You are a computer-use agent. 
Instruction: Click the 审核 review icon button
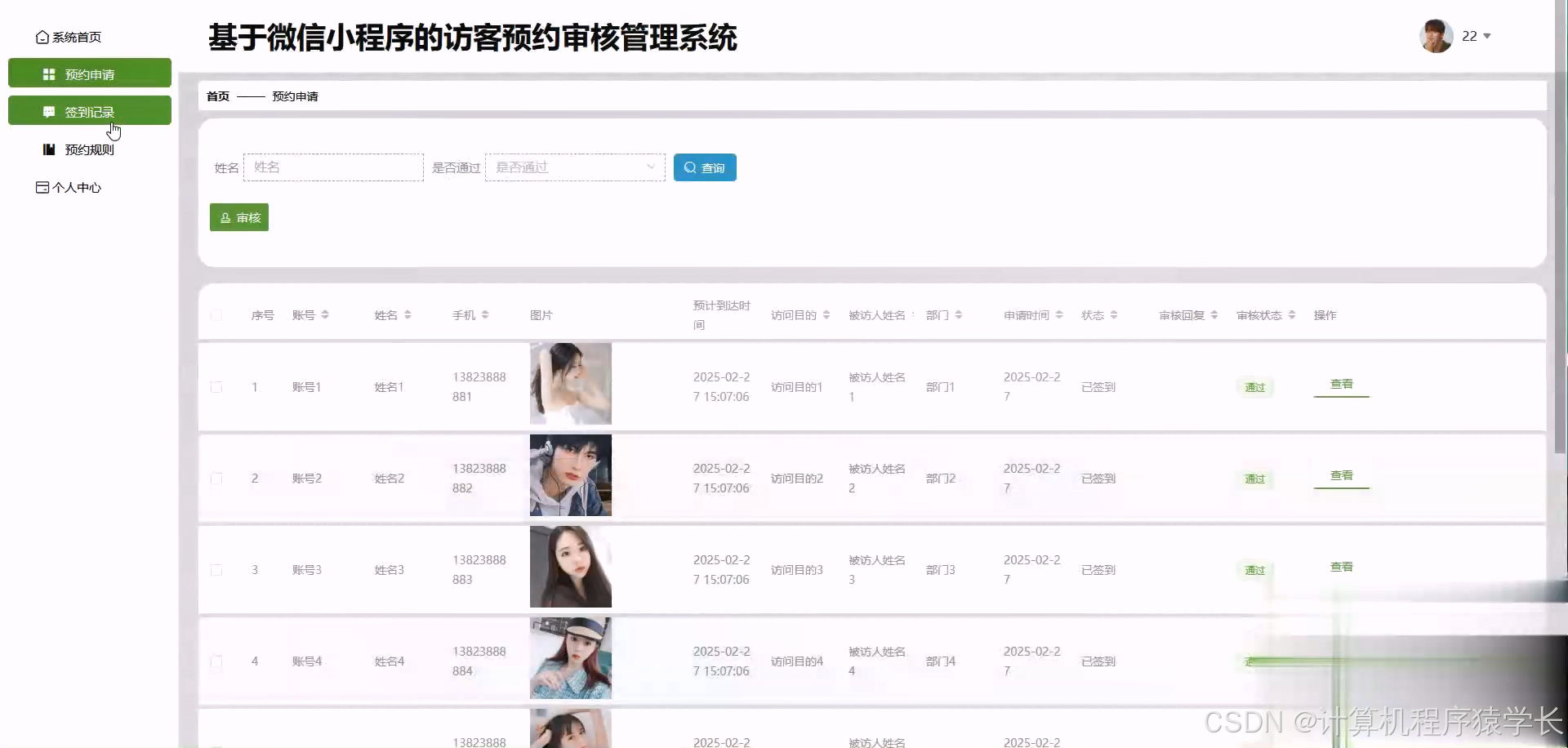coord(226,217)
